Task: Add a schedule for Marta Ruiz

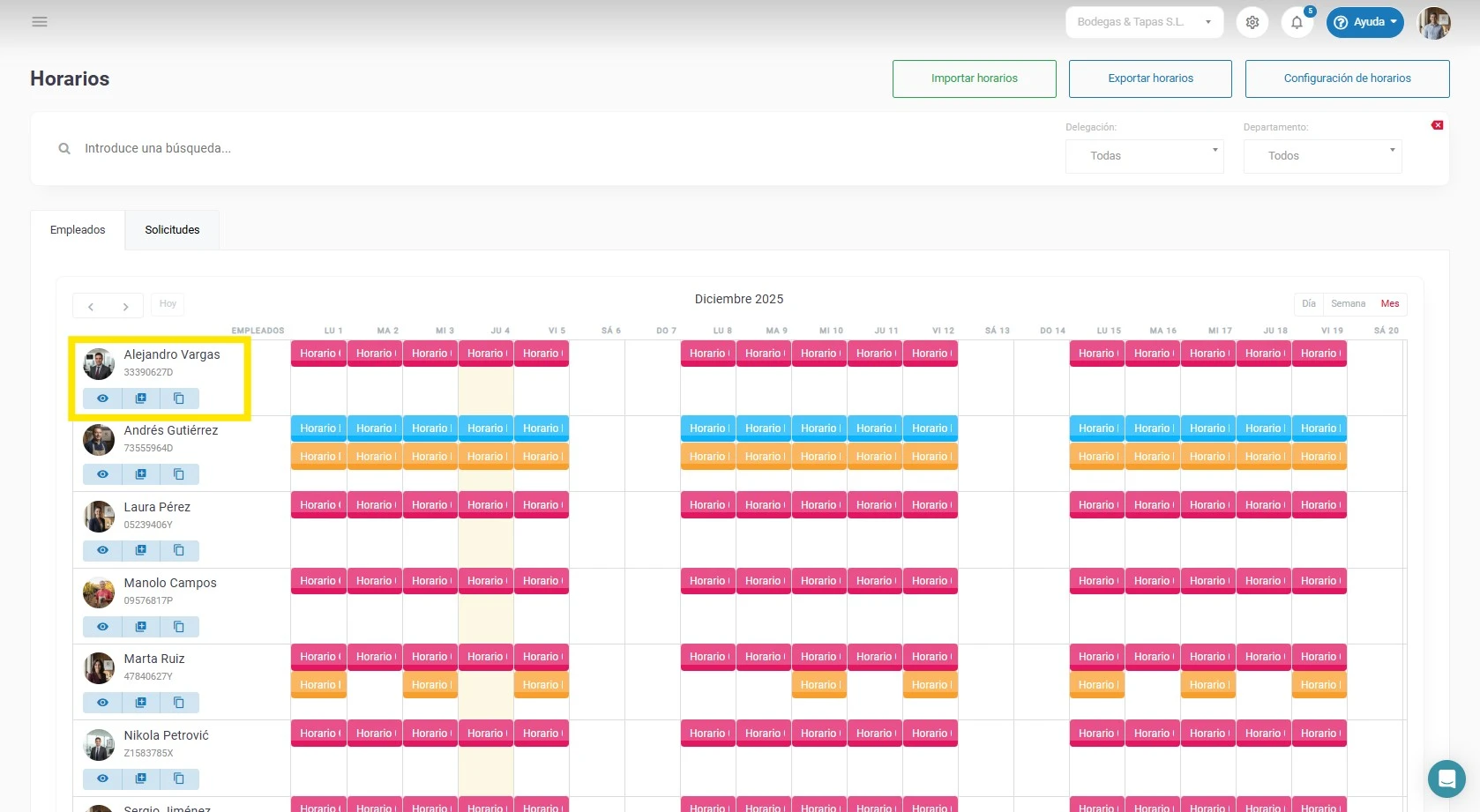Action: click(141, 703)
